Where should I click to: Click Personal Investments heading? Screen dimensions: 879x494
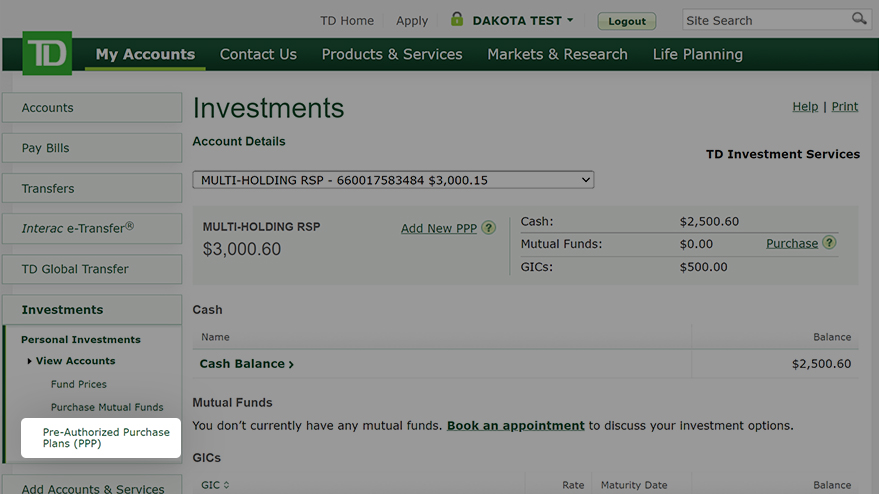81,340
